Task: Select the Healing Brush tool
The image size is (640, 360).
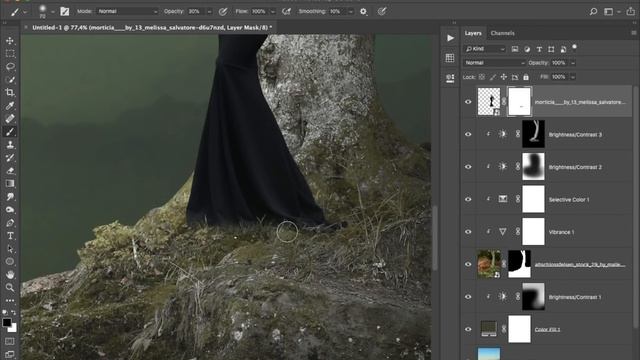Action: click(10, 119)
